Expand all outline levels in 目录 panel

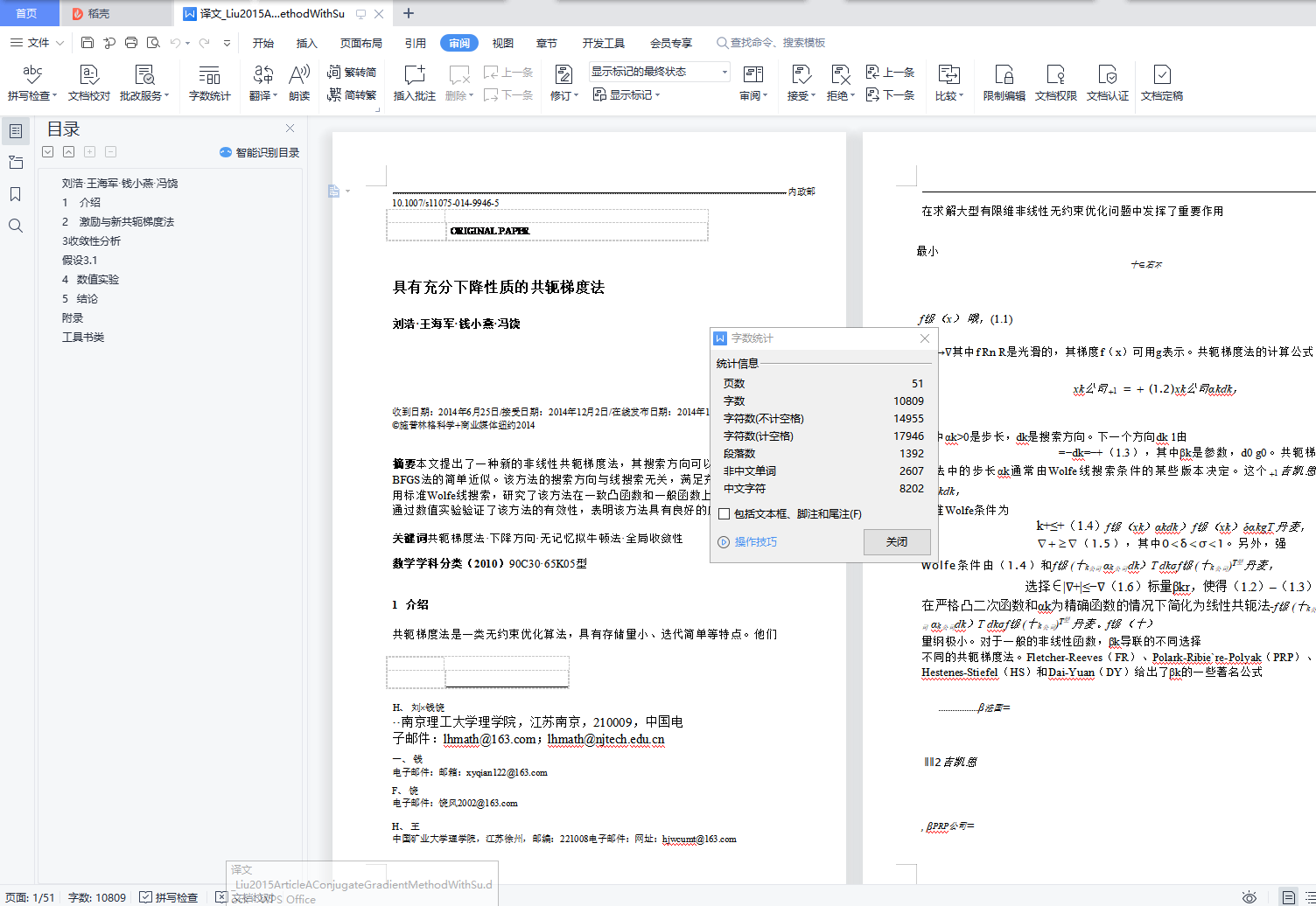tap(48, 152)
